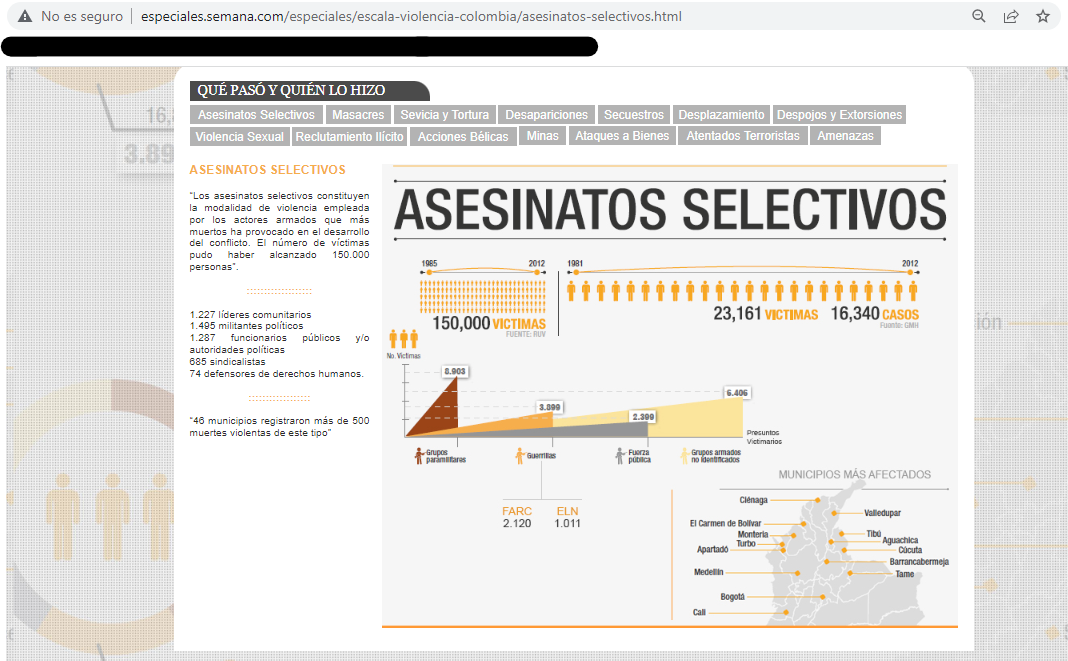Click the 6.406 chart value label
Viewport: 1068px width, 661px height.
click(x=737, y=393)
